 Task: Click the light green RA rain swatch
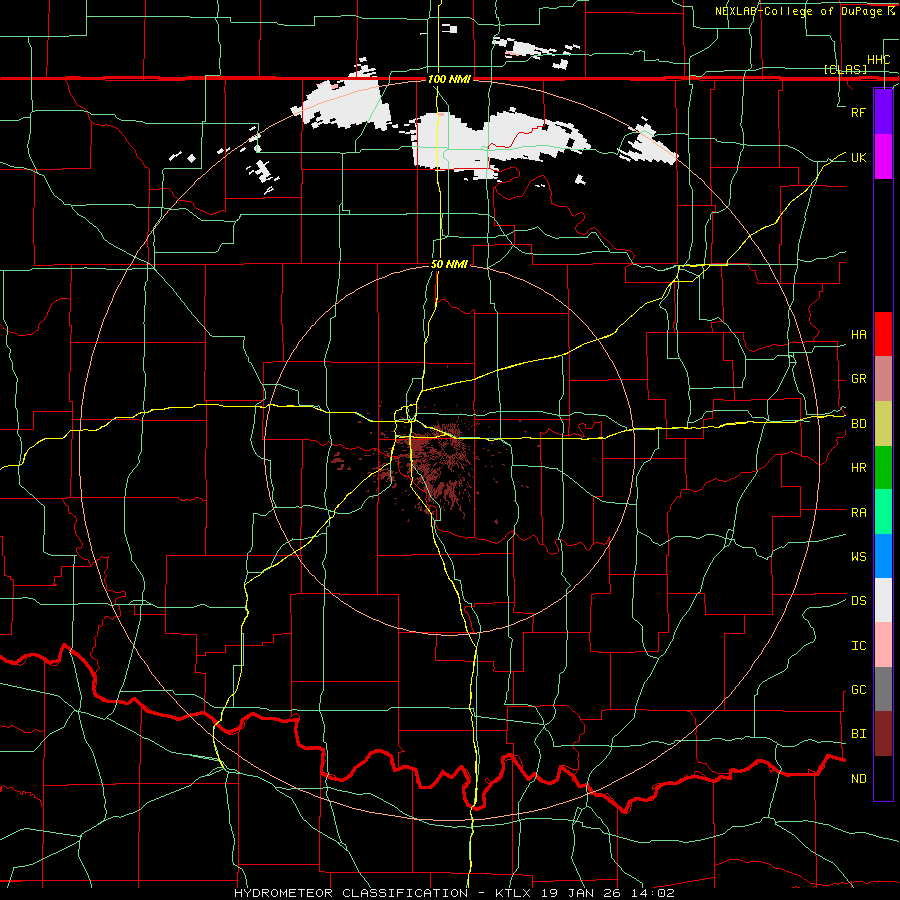coord(883,512)
